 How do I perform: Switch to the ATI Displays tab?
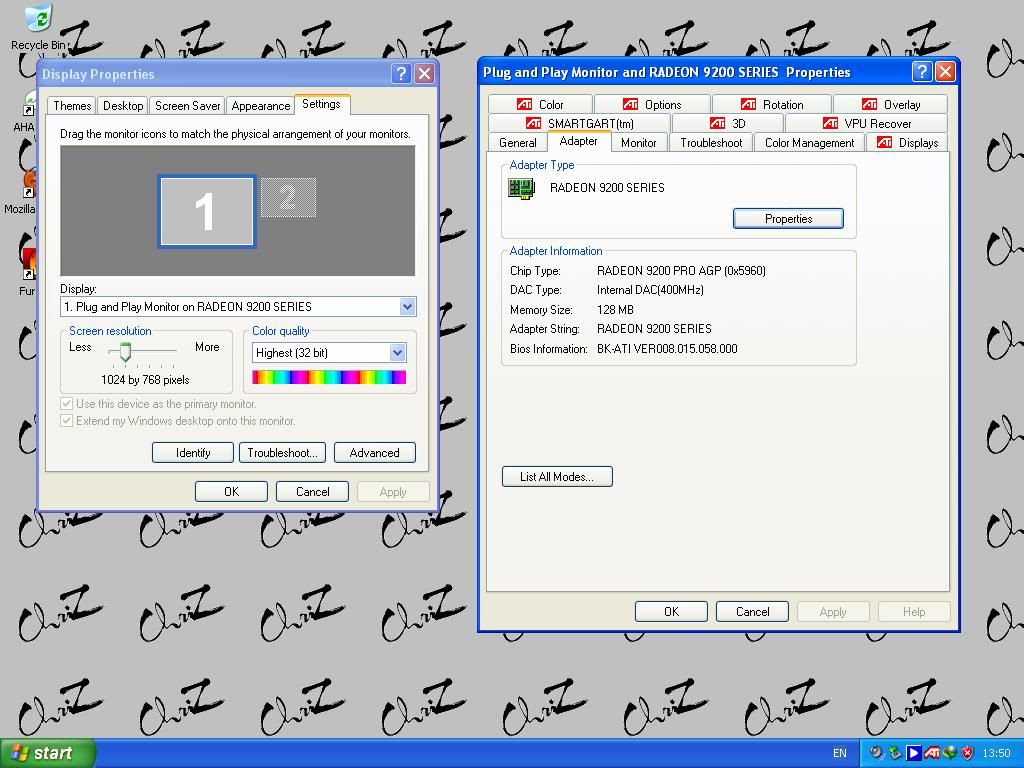point(908,142)
